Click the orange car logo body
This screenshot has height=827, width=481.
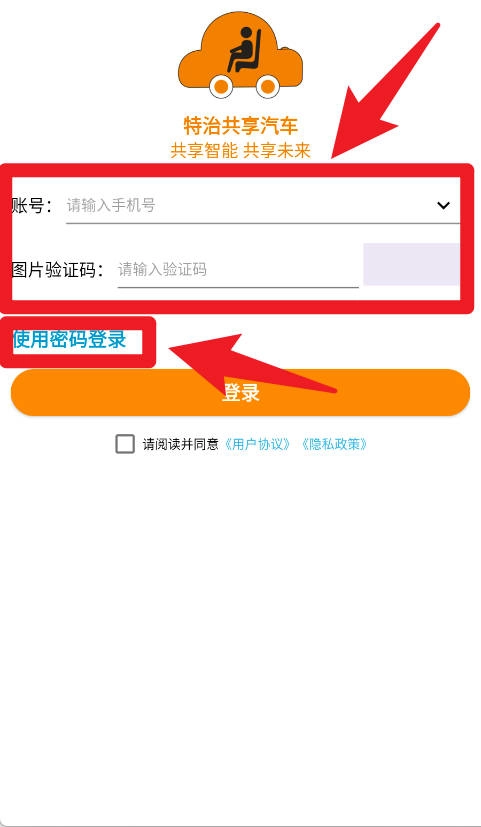(240, 54)
